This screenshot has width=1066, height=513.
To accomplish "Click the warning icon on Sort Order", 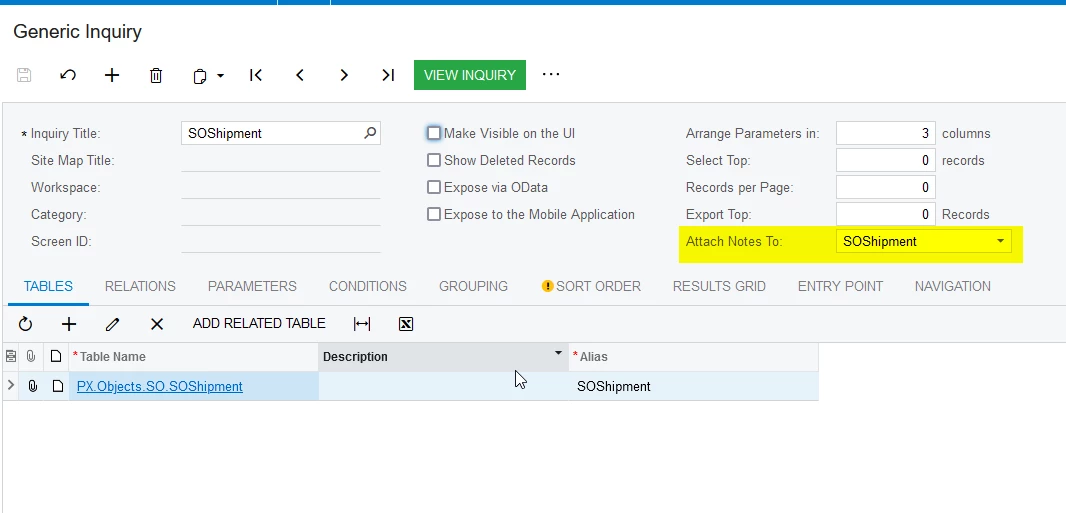I will click(x=547, y=286).
